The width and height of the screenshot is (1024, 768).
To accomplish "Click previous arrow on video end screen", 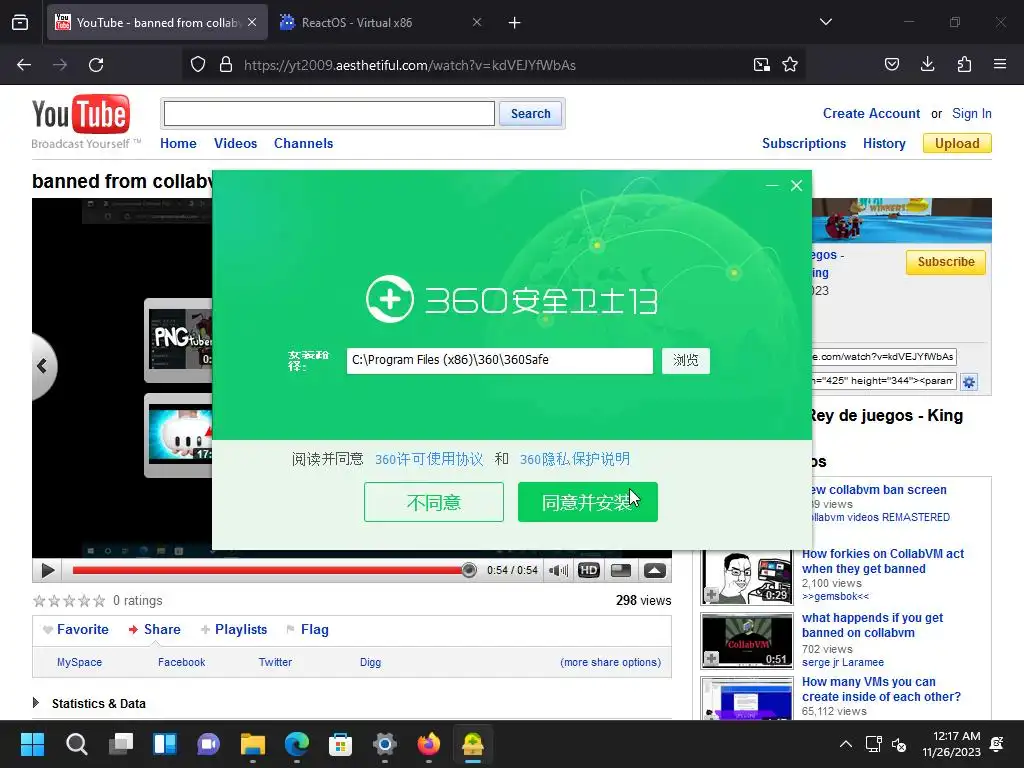I will click(x=43, y=366).
